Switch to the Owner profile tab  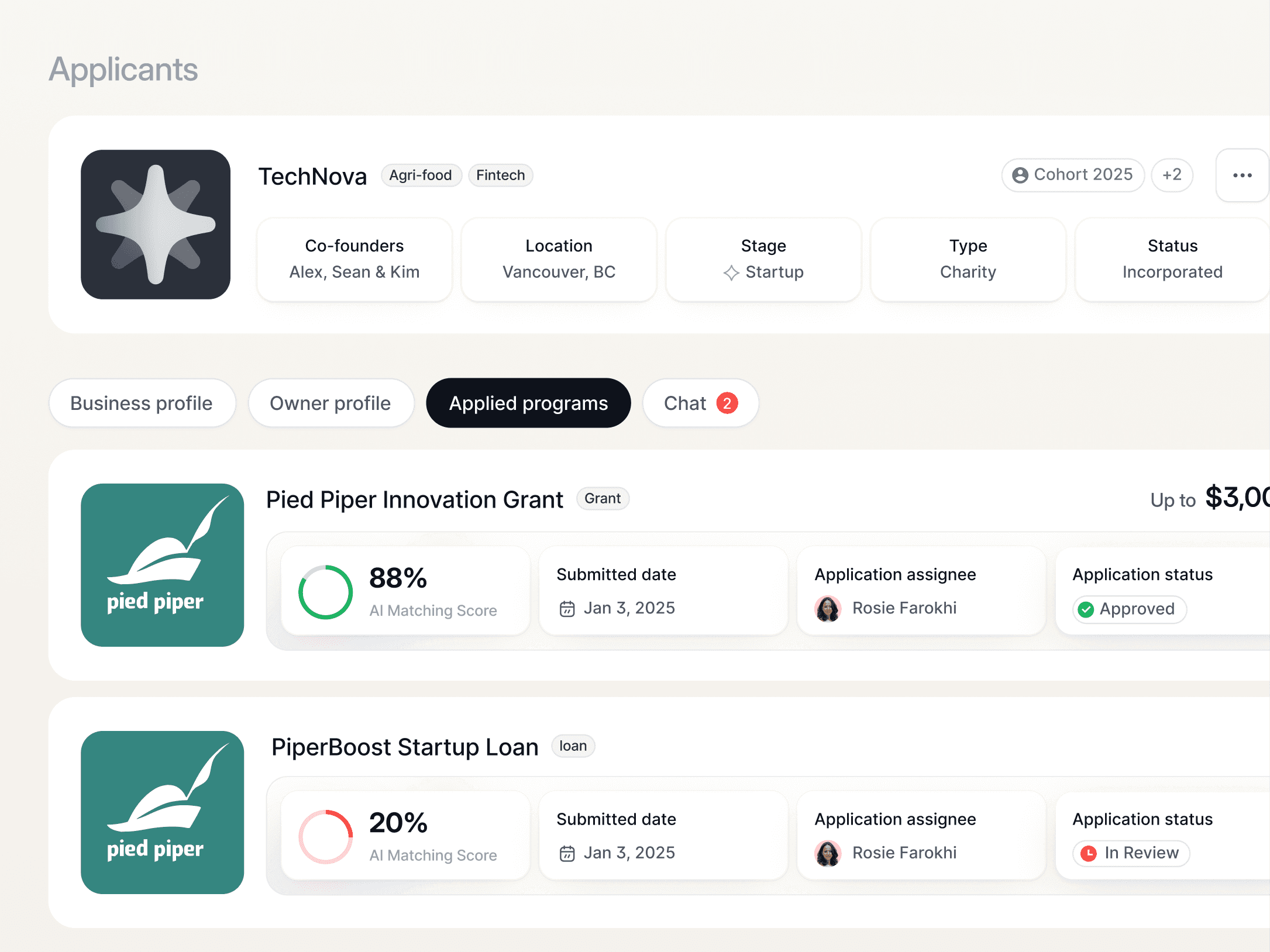coord(331,403)
